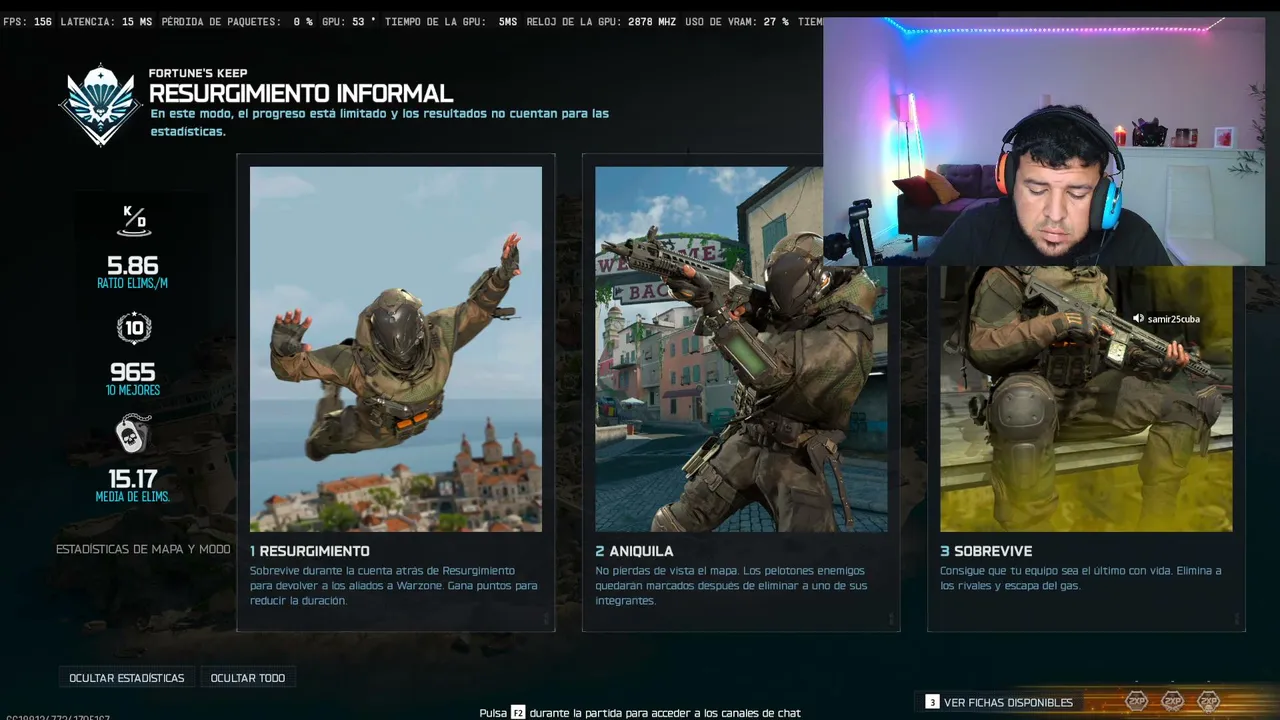
Task: Click the skull dog tag icon
Action: click(x=133, y=434)
